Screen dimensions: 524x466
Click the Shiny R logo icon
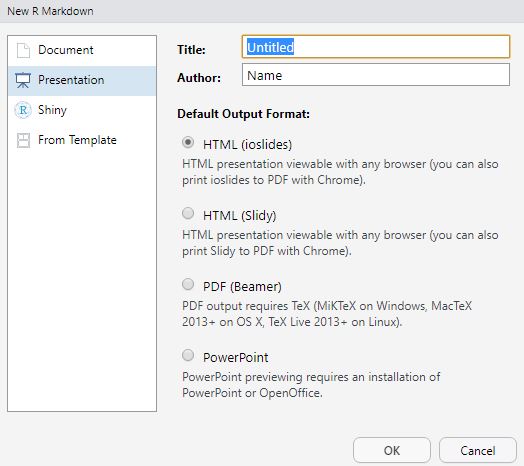pyautogui.click(x=23, y=110)
